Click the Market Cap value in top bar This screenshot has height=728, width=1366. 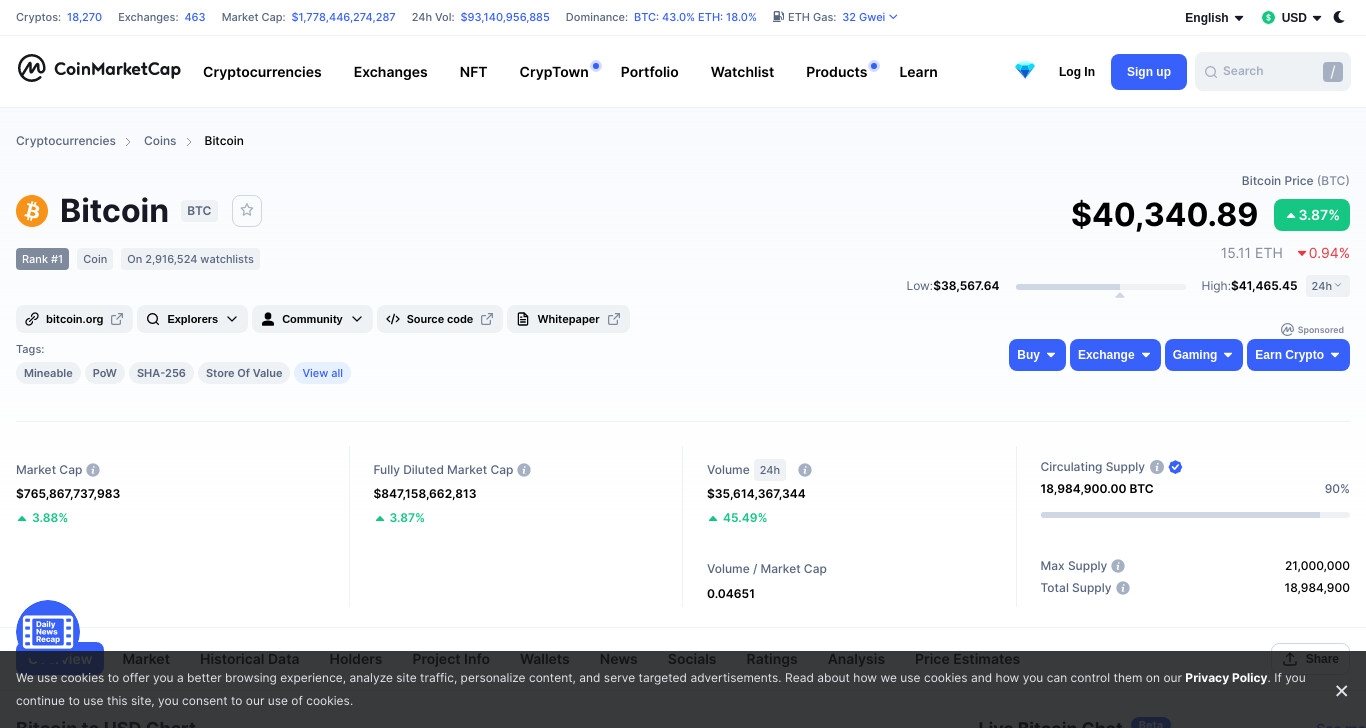343,17
